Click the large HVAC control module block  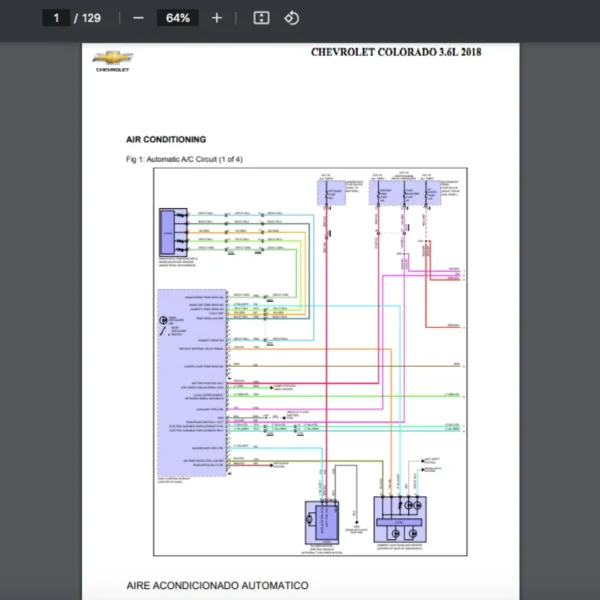(x=192, y=382)
